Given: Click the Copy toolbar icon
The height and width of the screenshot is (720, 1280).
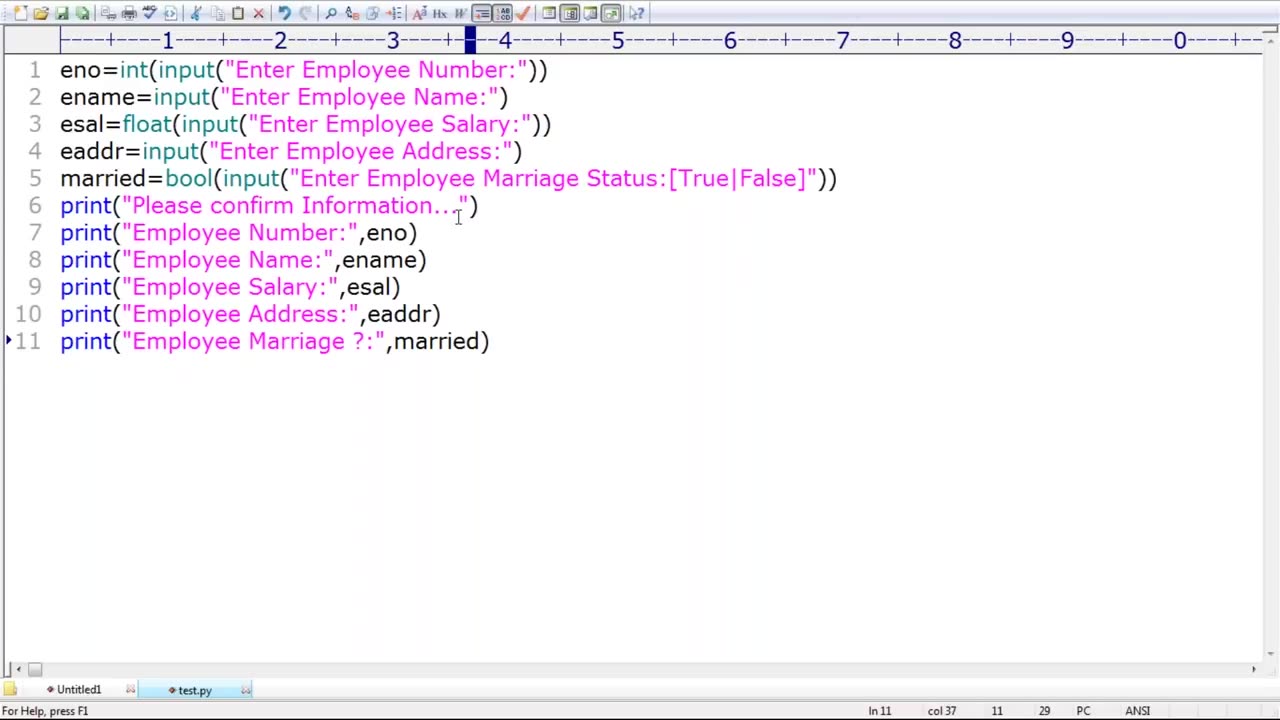Looking at the screenshot, I should 219,13.
